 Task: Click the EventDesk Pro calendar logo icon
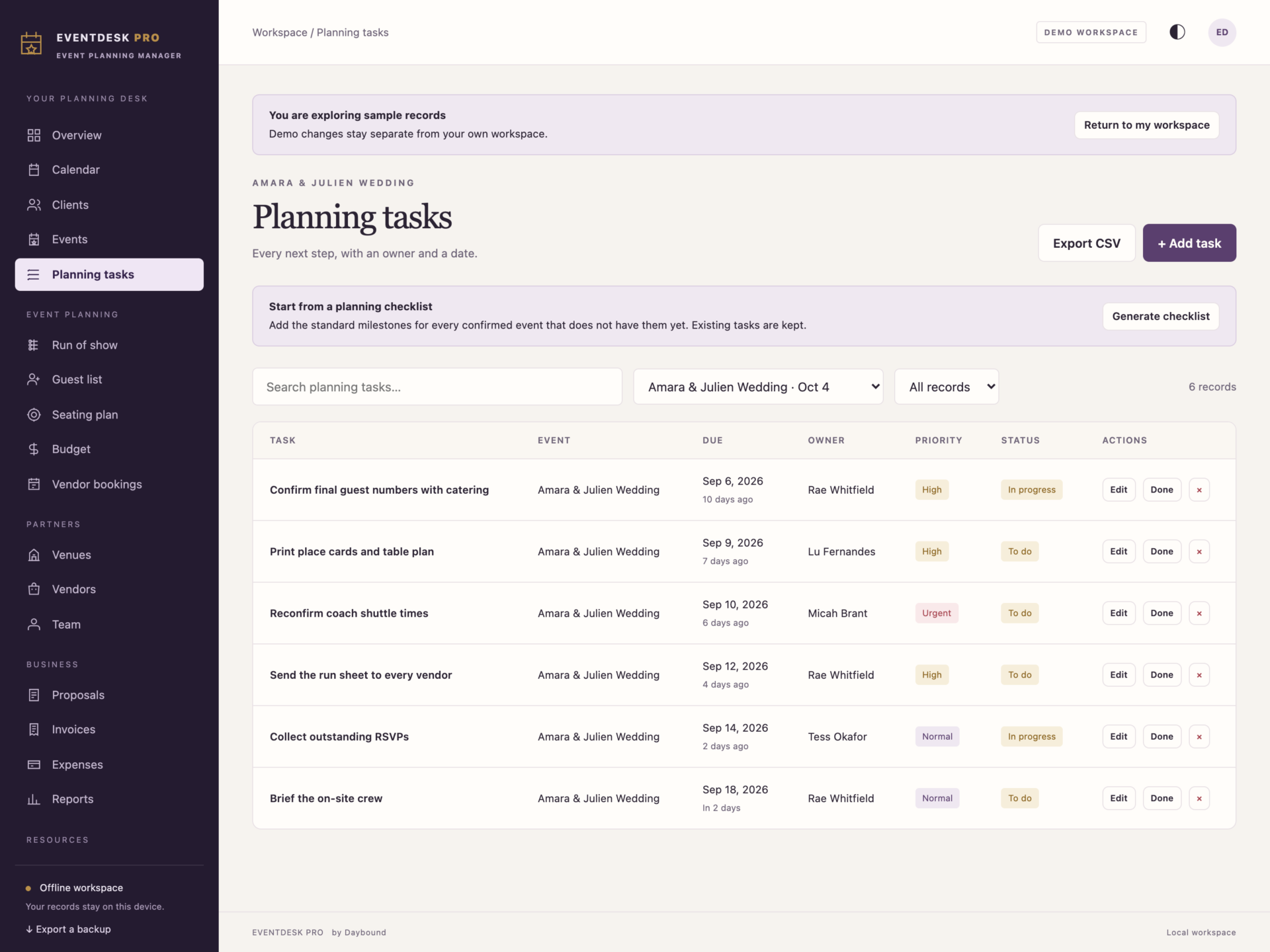pyautogui.click(x=31, y=44)
